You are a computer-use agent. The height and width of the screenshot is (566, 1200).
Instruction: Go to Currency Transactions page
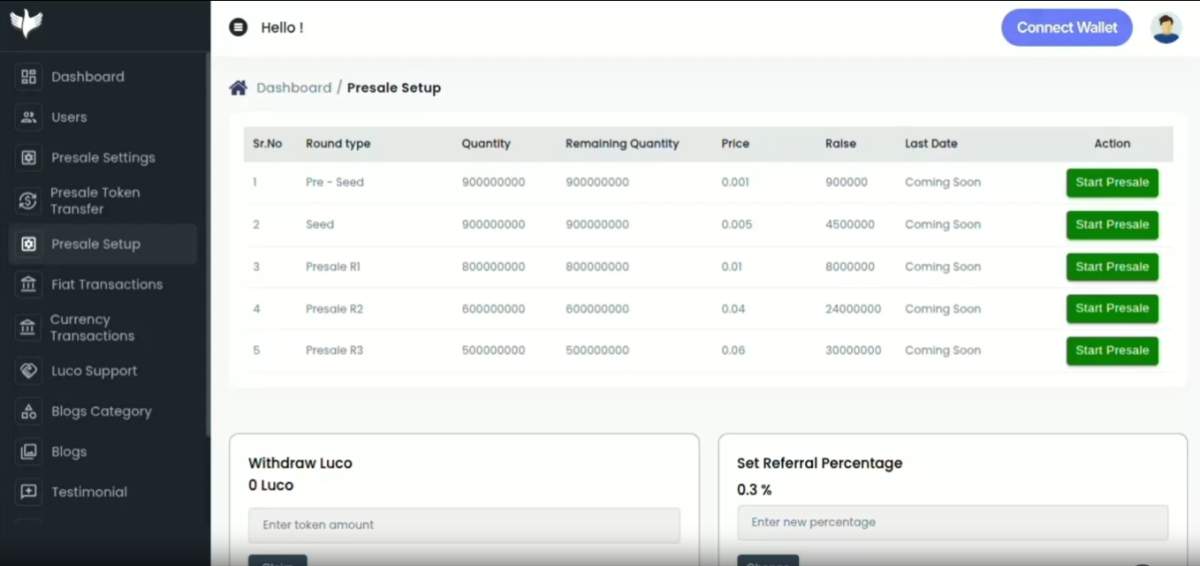click(92, 328)
